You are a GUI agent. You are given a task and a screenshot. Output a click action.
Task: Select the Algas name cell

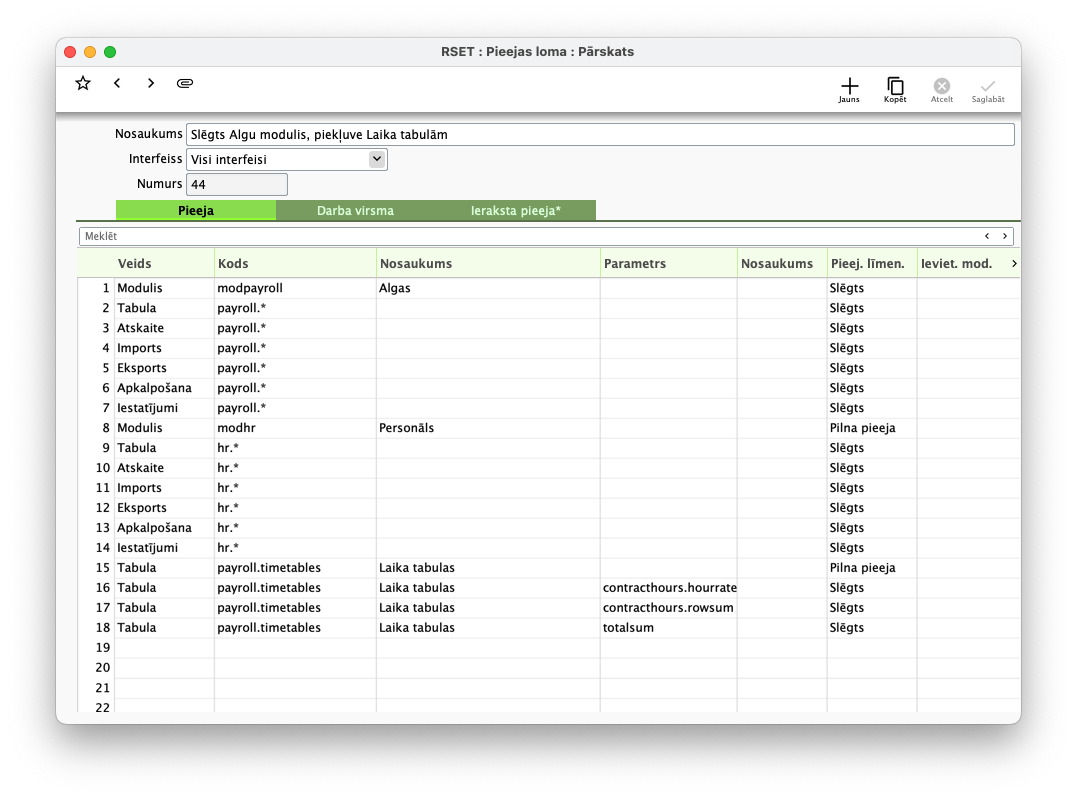pos(488,288)
